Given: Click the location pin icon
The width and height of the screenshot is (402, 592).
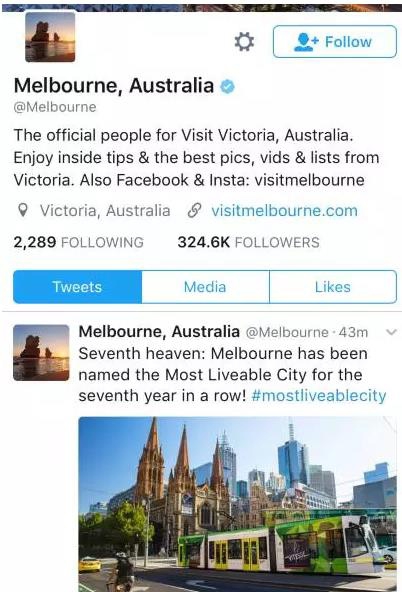Looking at the screenshot, I should pyautogui.click(x=23, y=210).
